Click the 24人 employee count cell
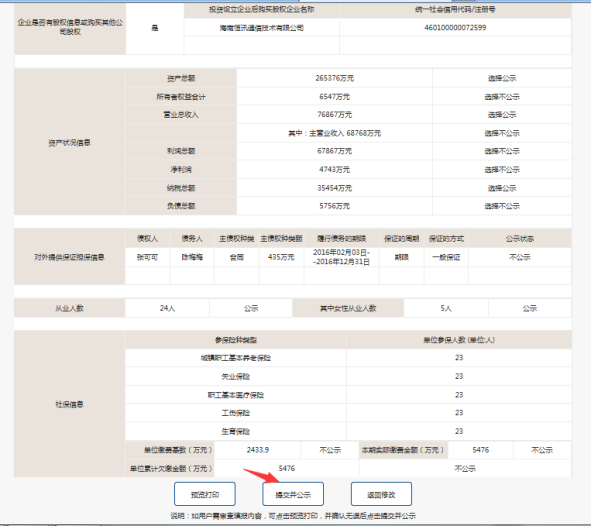592x527 pixels. [167, 308]
